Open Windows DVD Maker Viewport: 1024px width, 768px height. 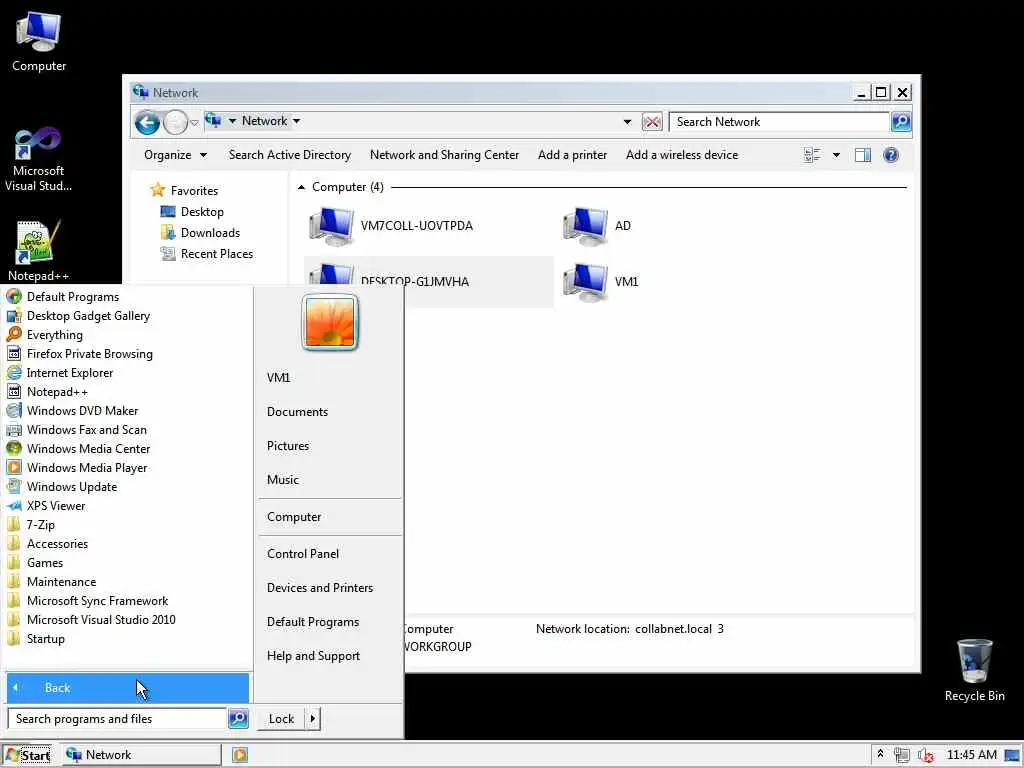pos(82,411)
